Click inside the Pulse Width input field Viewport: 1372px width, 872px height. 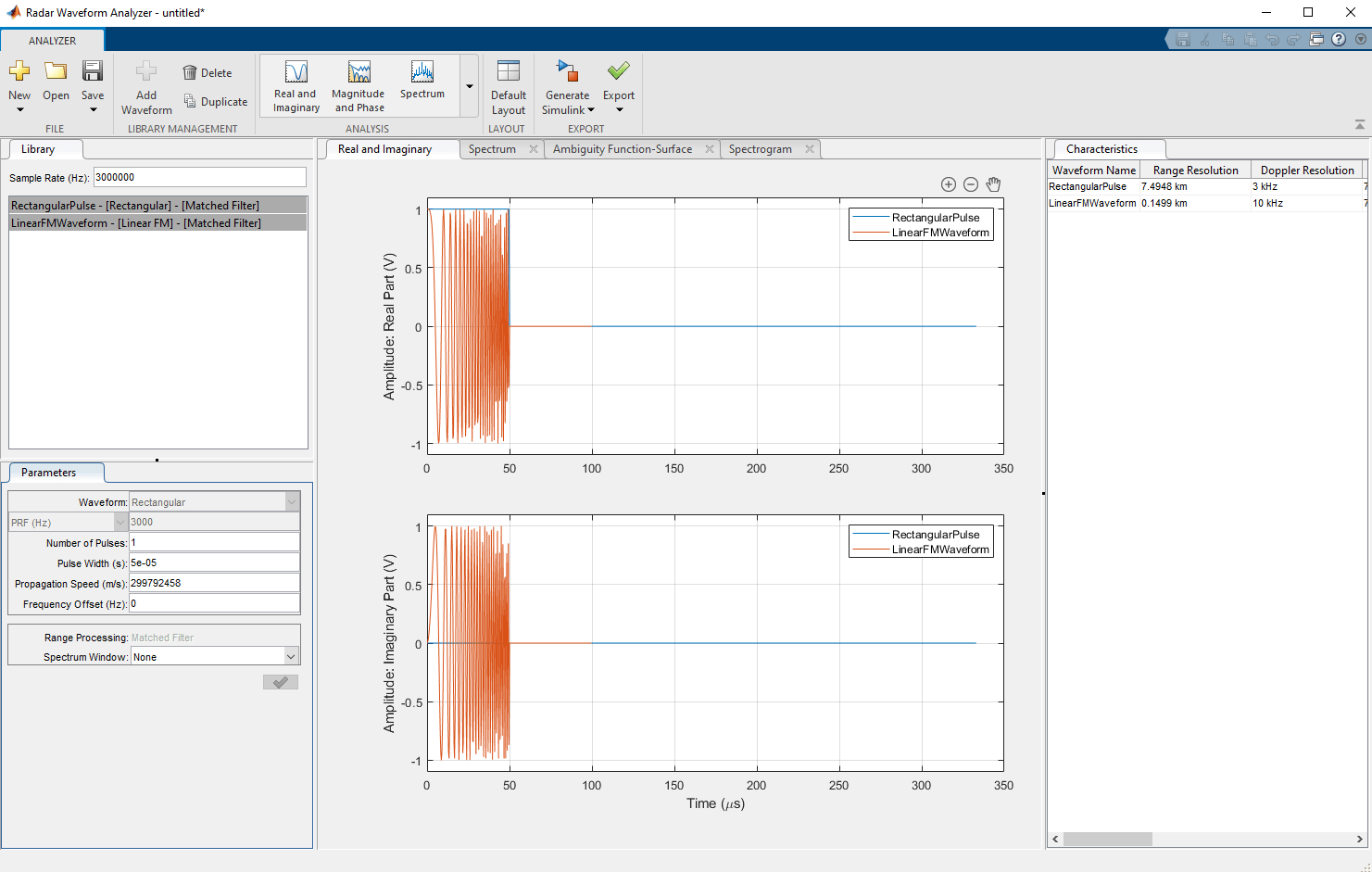[214, 562]
